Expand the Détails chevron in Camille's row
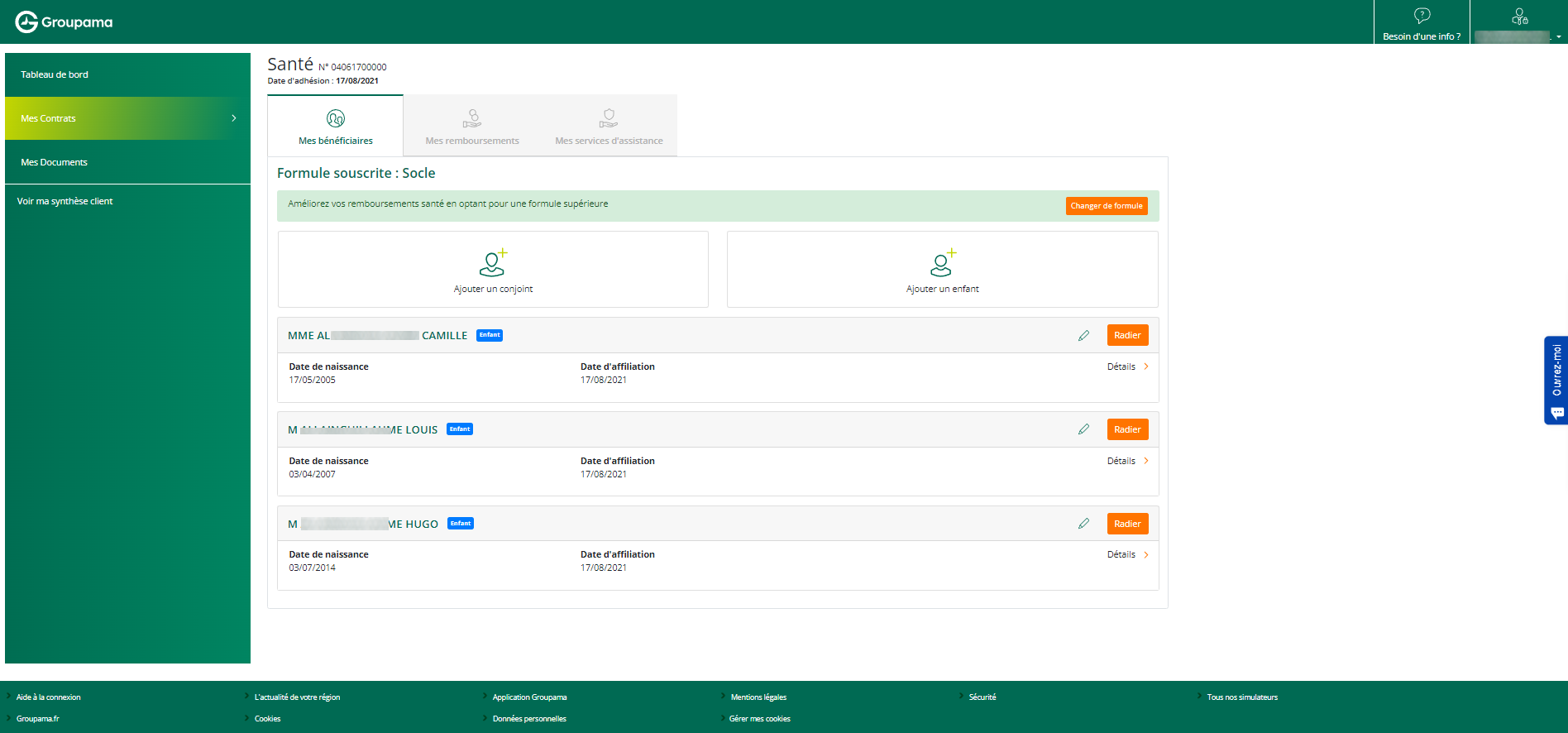 click(1146, 366)
